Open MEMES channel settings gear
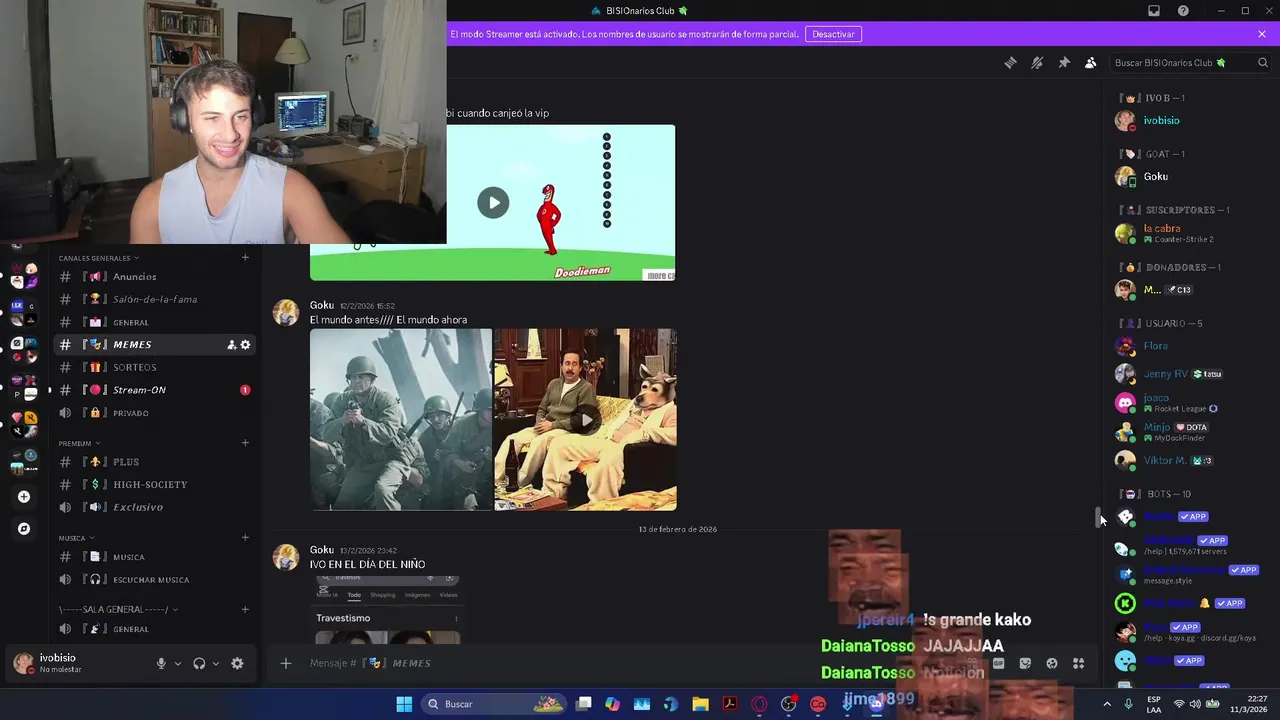The height and width of the screenshot is (720, 1280). point(245,345)
